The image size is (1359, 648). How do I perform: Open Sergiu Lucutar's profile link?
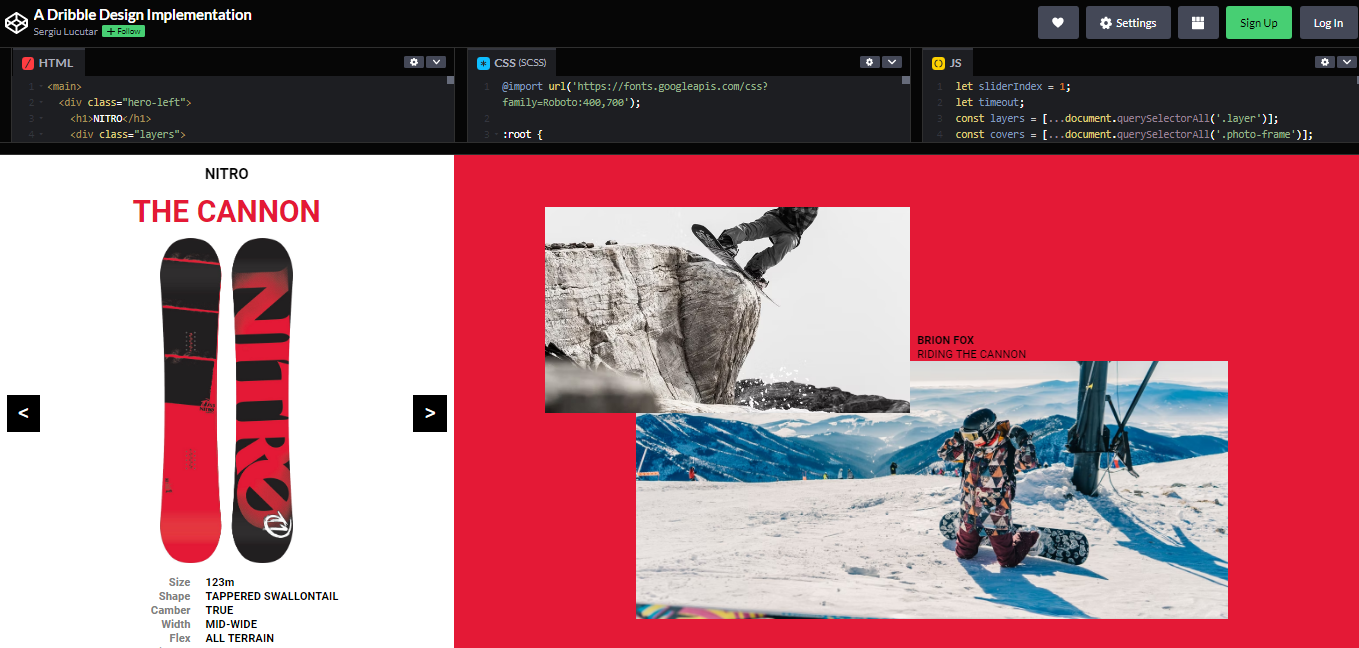(64, 31)
